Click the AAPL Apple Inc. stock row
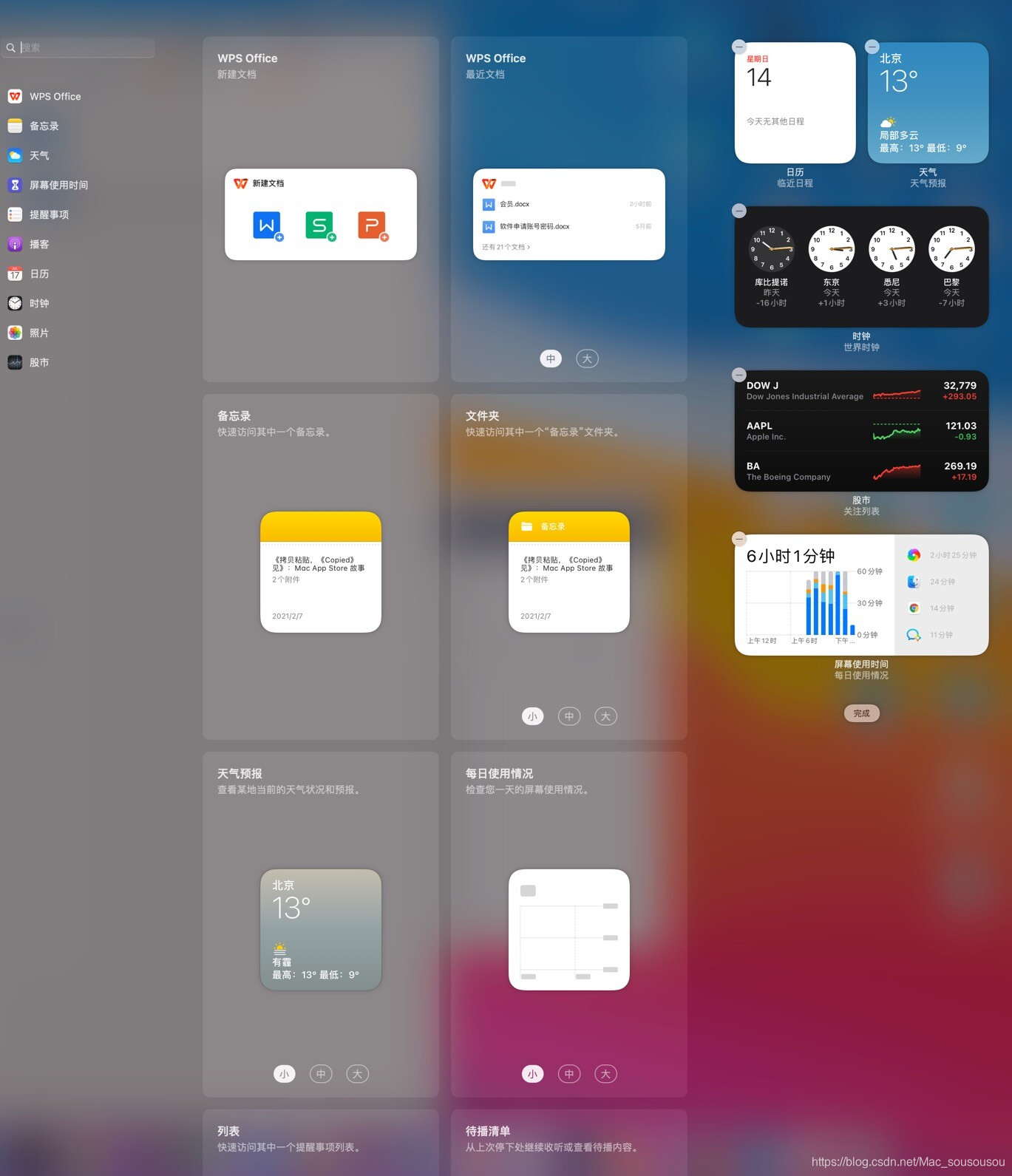The width and height of the screenshot is (1012, 1176). click(862, 431)
